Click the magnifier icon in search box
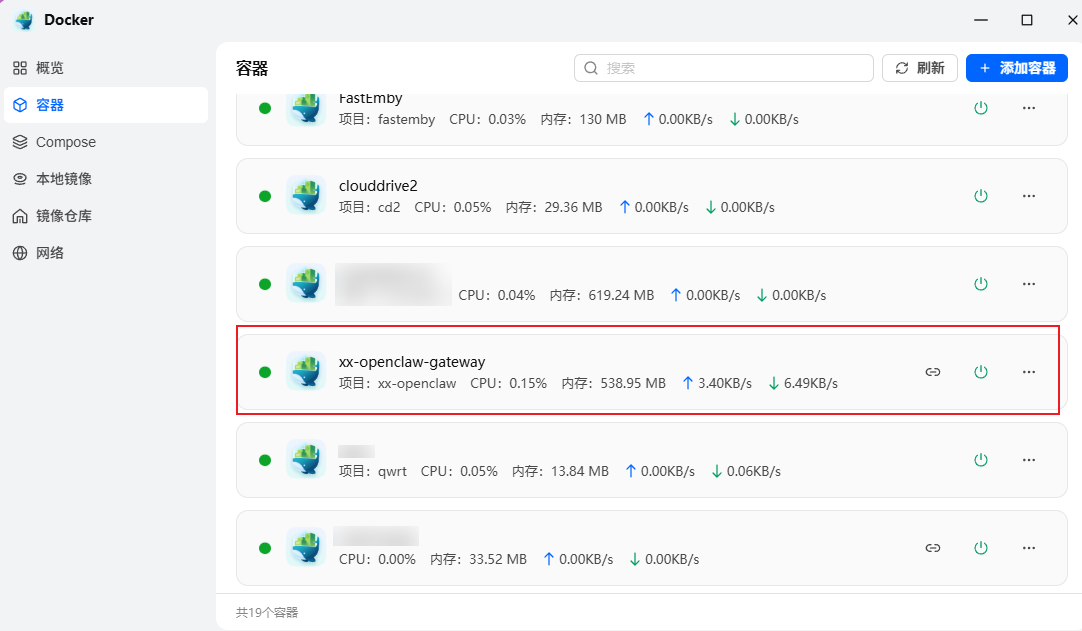Viewport: 1082px width, 631px height. click(x=591, y=68)
